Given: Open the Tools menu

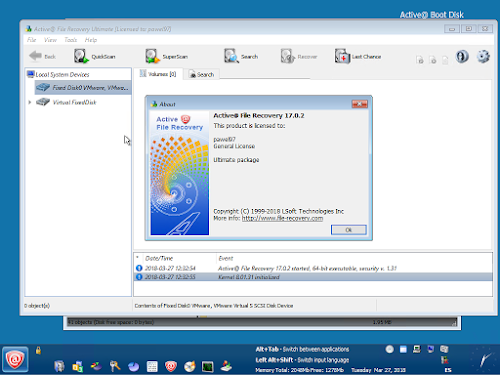Looking at the screenshot, I should [71, 40].
